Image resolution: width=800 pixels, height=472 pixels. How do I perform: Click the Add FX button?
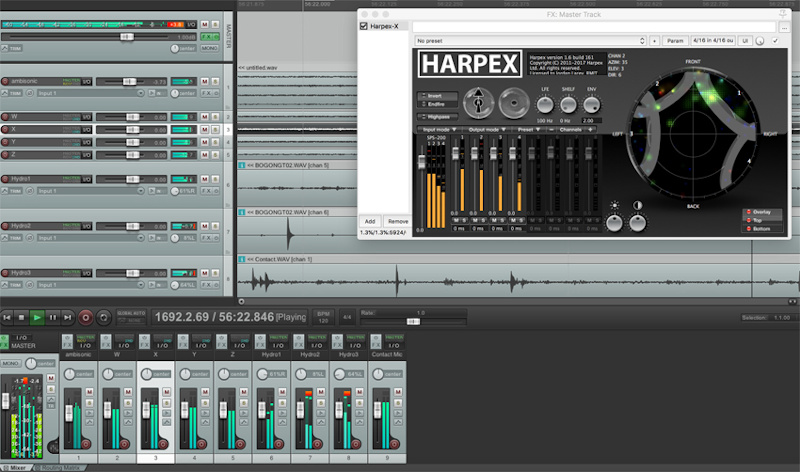[370, 221]
